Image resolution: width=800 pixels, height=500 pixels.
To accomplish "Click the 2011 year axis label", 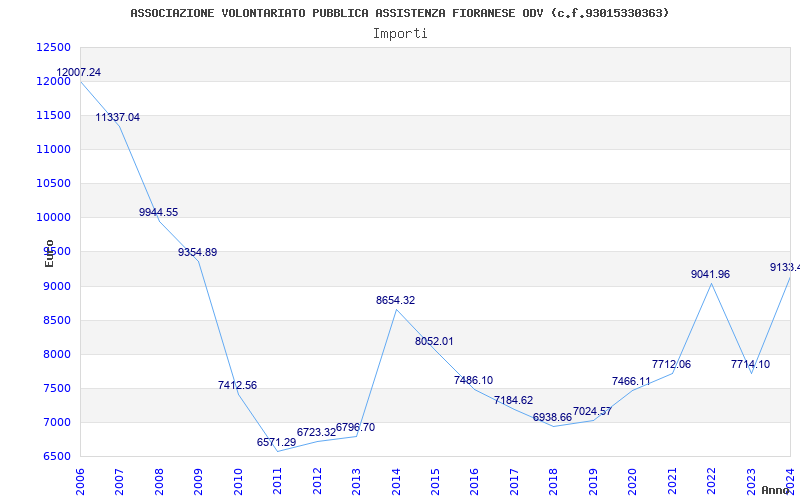I will pos(278,482).
